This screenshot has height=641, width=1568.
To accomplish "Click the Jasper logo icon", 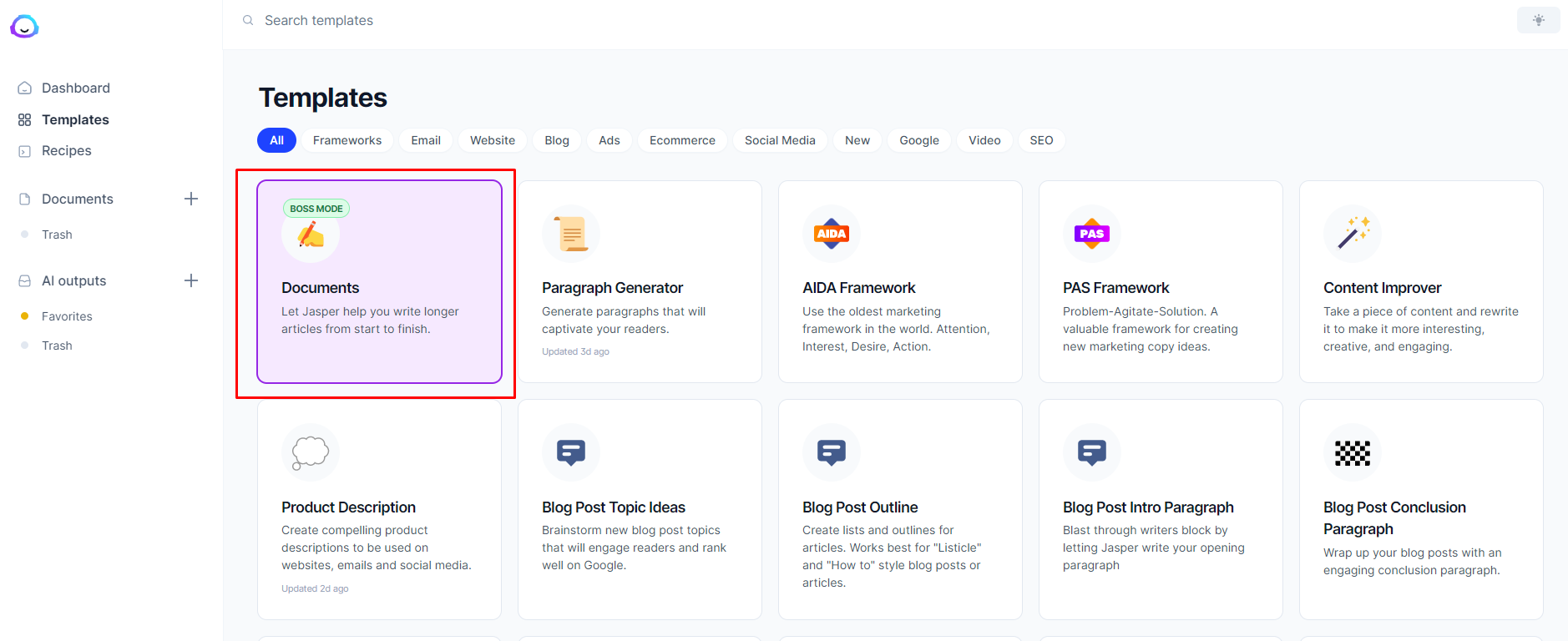I will pos(24,27).
